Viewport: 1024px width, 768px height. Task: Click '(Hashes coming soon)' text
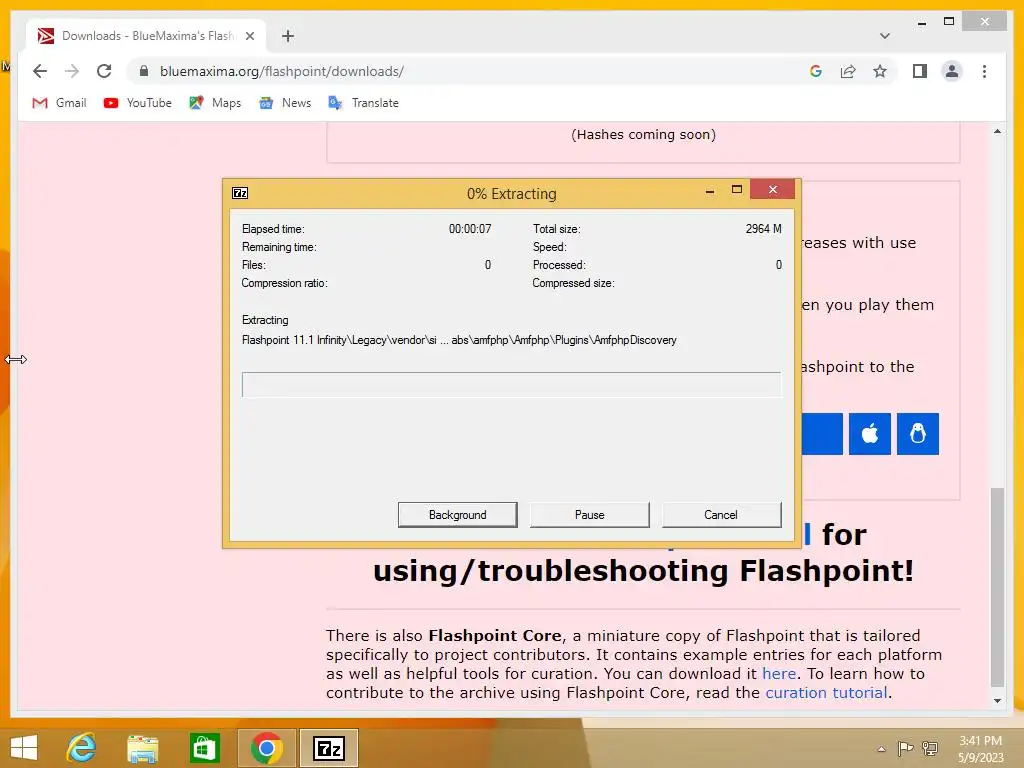coord(643,135)
